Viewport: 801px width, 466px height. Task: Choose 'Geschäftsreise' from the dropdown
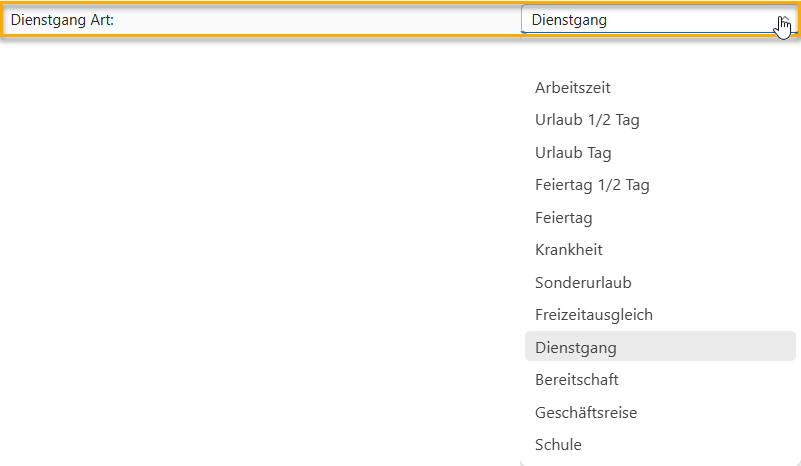586,412
